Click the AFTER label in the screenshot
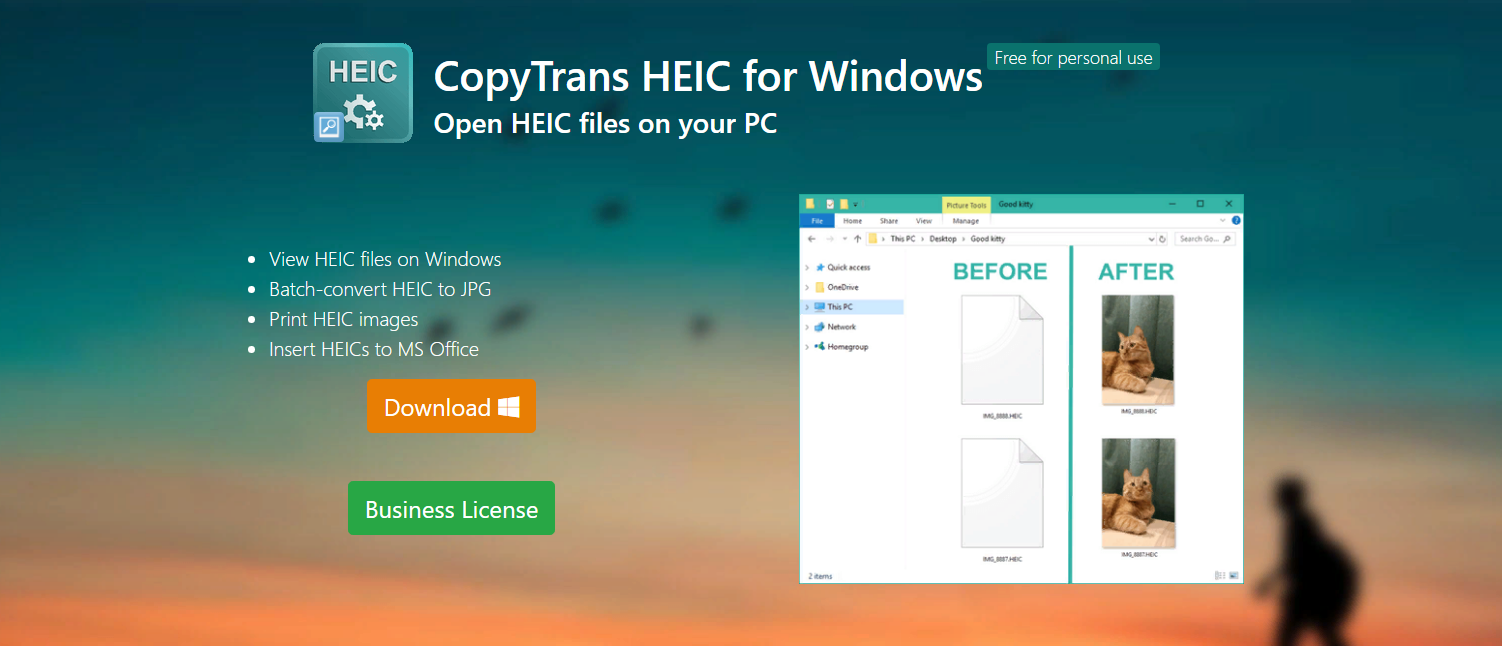The image size is (1502, 646). pos(1136,271)
